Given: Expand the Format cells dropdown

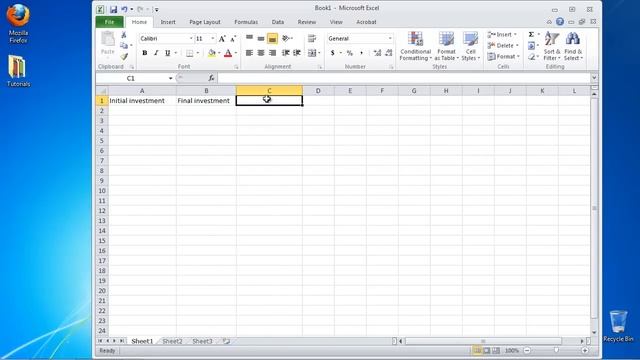Looking at the screenshot, I should 518,57.
